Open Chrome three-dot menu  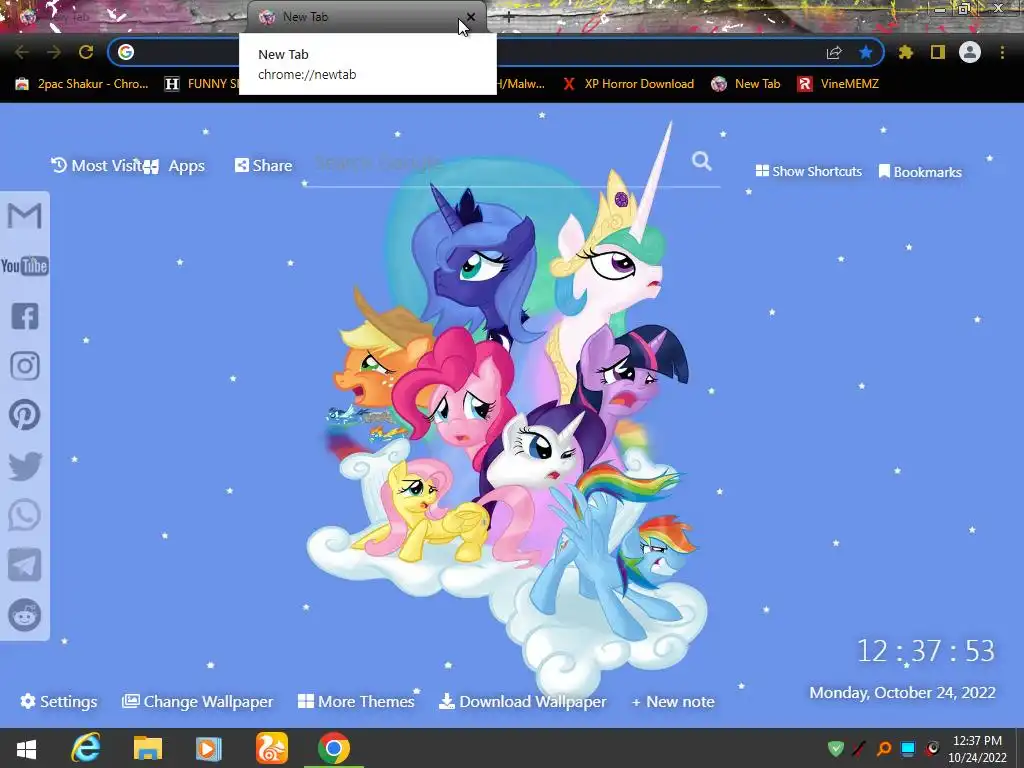[1002, 52]
